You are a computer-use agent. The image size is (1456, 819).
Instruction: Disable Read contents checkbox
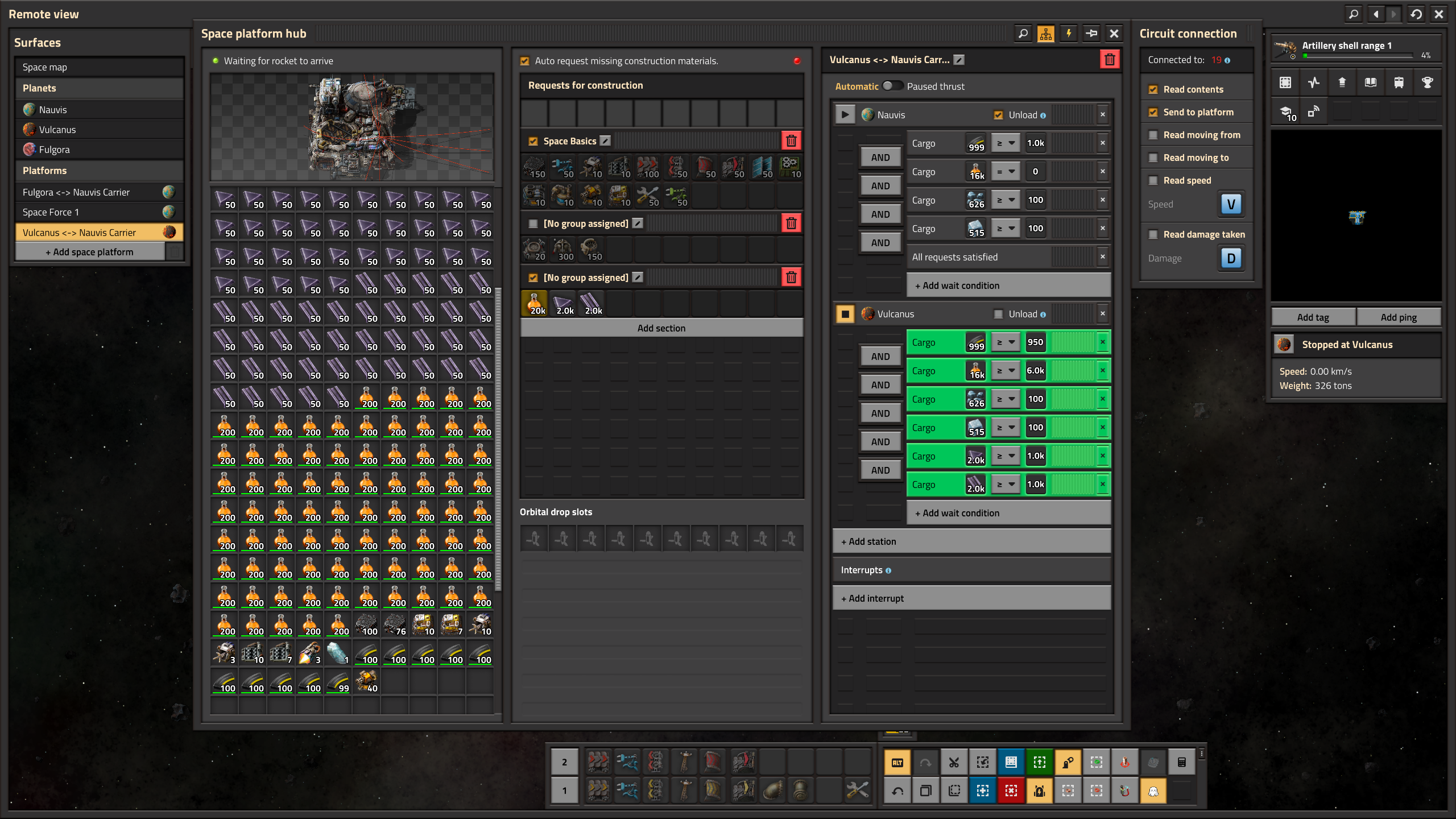[x=1153, y=89]
